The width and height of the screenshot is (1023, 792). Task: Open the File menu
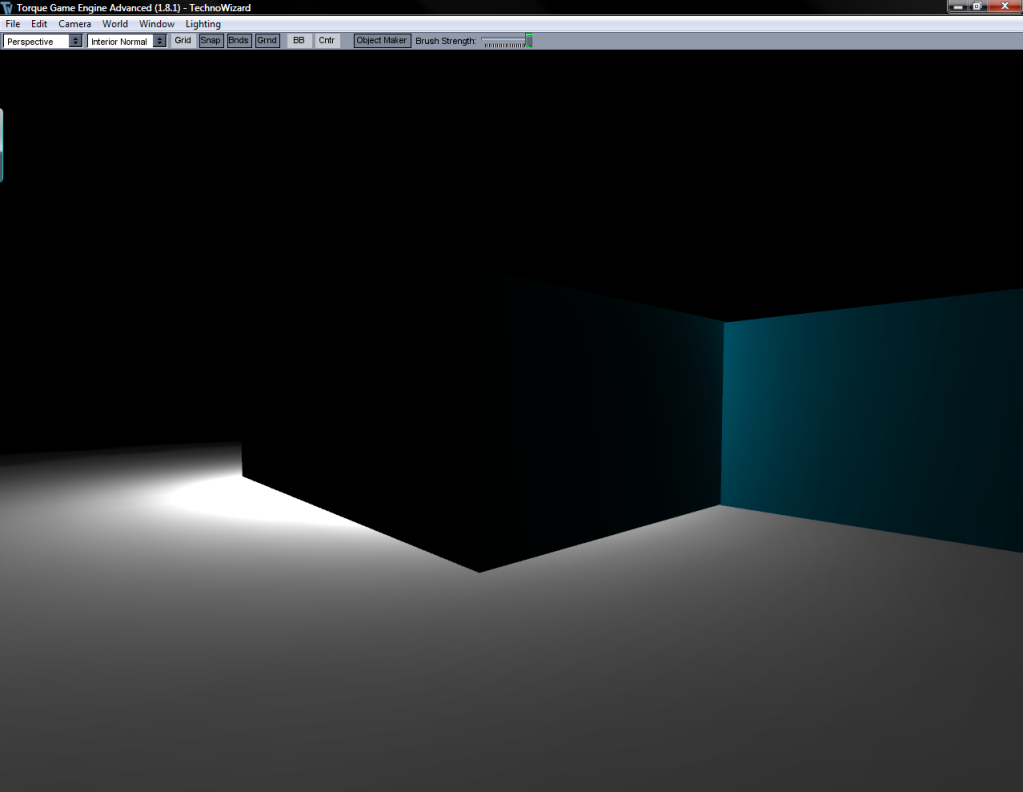point(13,24)
